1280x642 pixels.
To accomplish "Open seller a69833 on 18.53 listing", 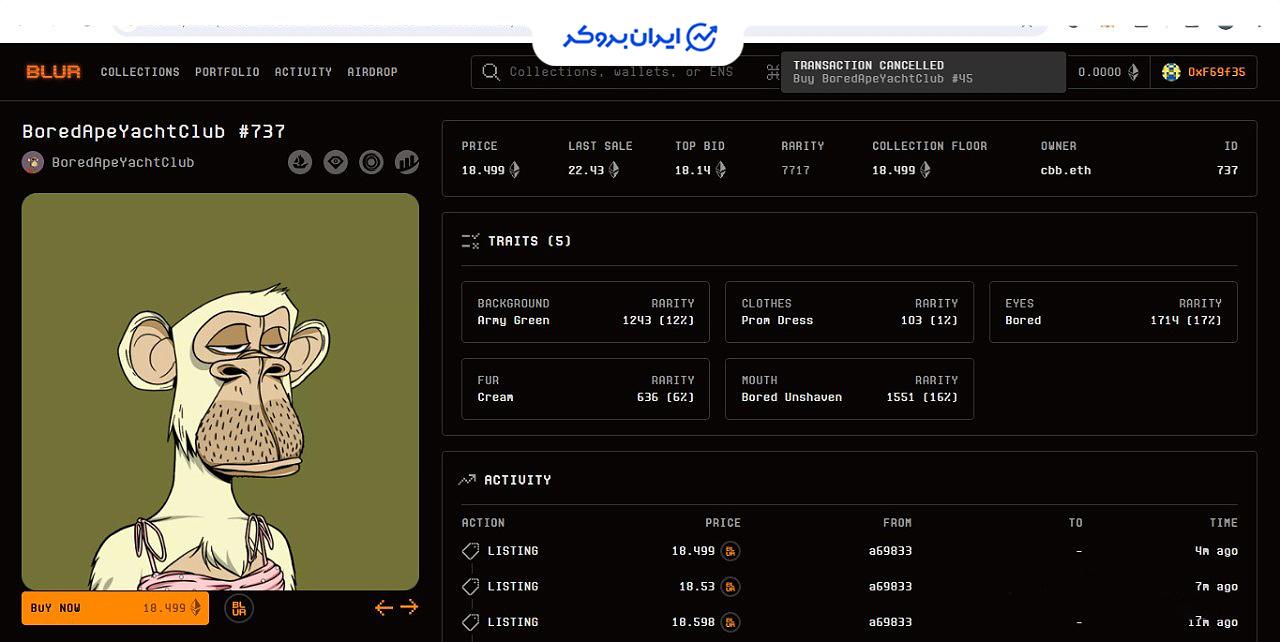I will (890, 586).
